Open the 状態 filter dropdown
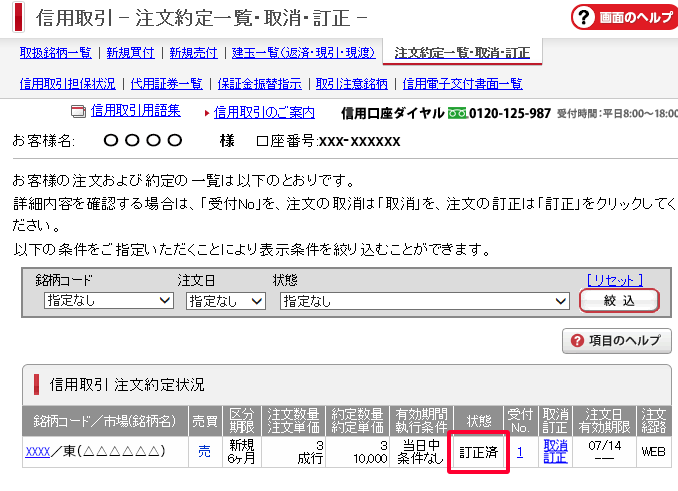 coord(425,300)
